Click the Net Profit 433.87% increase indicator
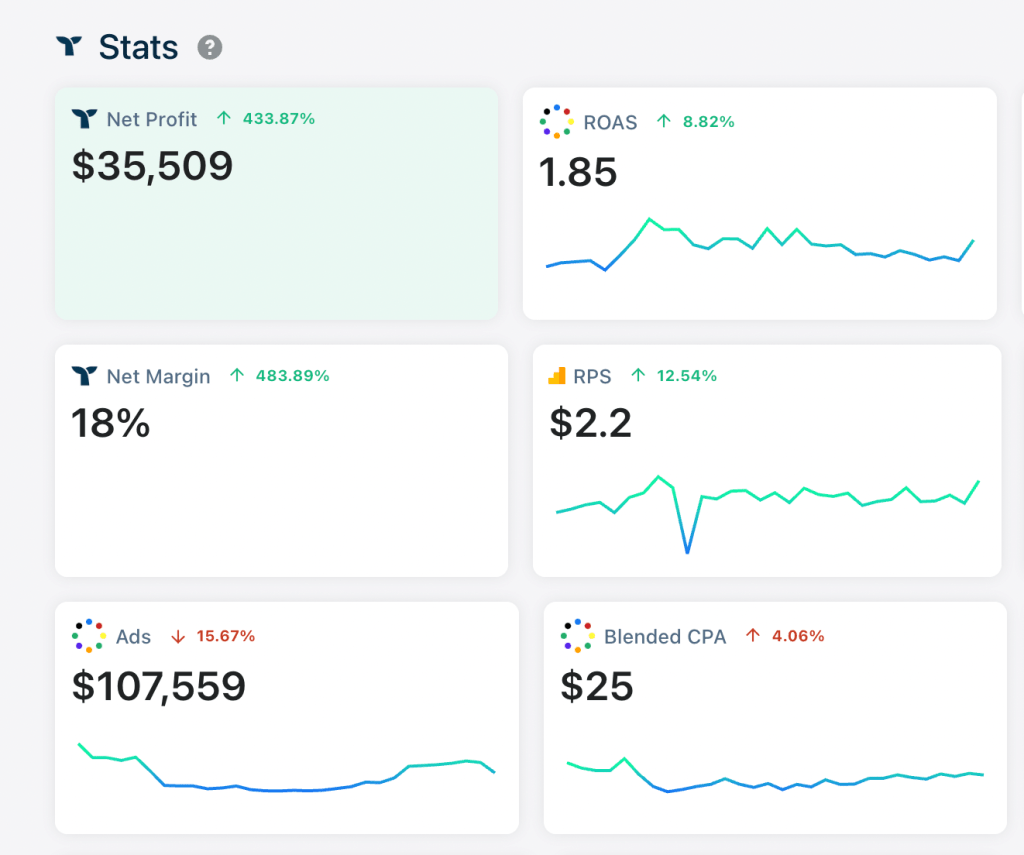Image resolution: width=1024 pixels, height=855 pixels. (x=266, y=119)
